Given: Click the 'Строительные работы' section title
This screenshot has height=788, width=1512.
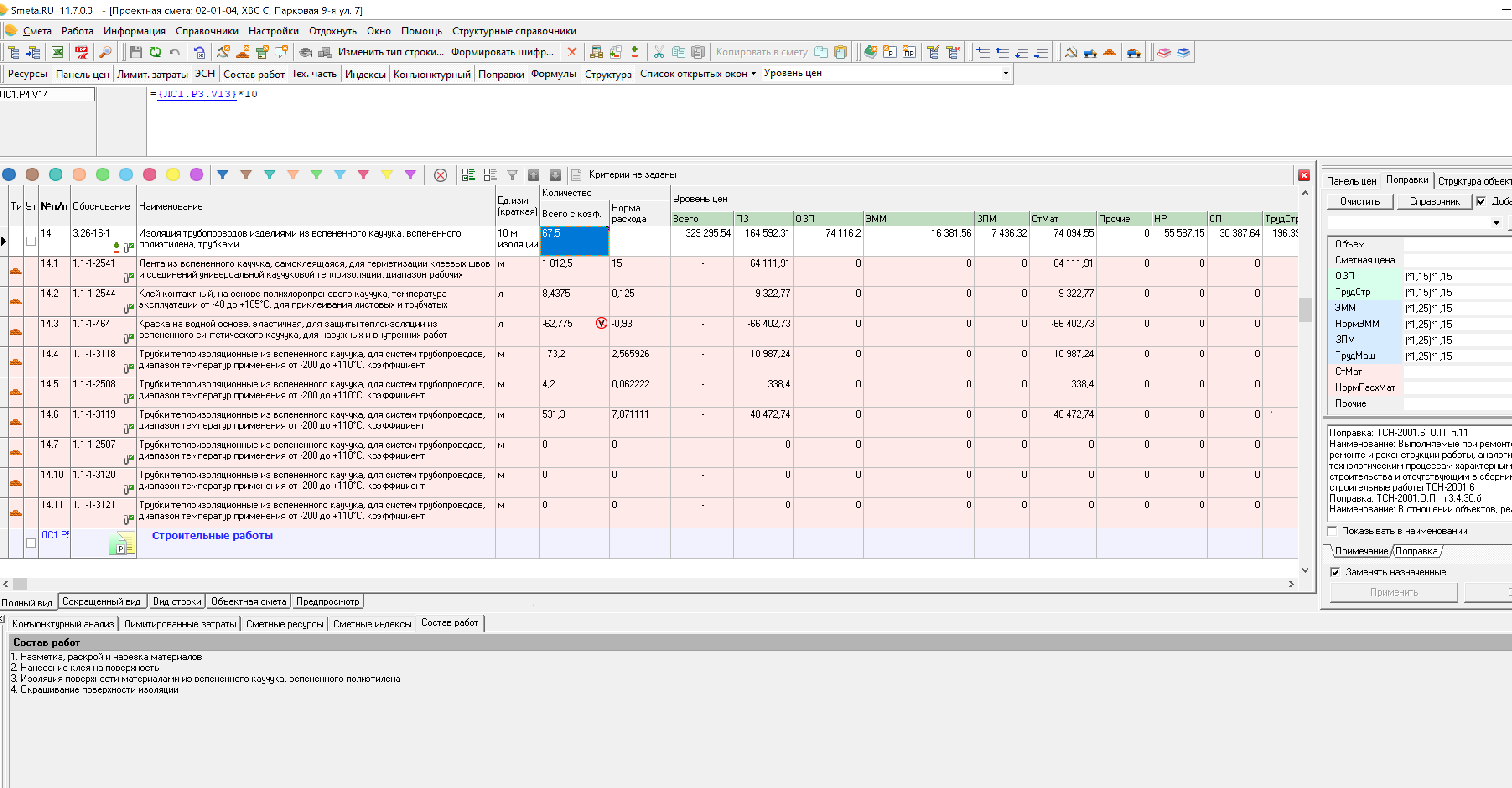Looking at the screenshot, I should point(213,536).
